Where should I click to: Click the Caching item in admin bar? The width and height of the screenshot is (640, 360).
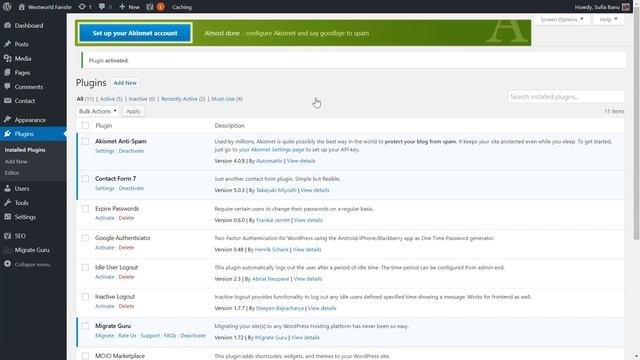182,7
